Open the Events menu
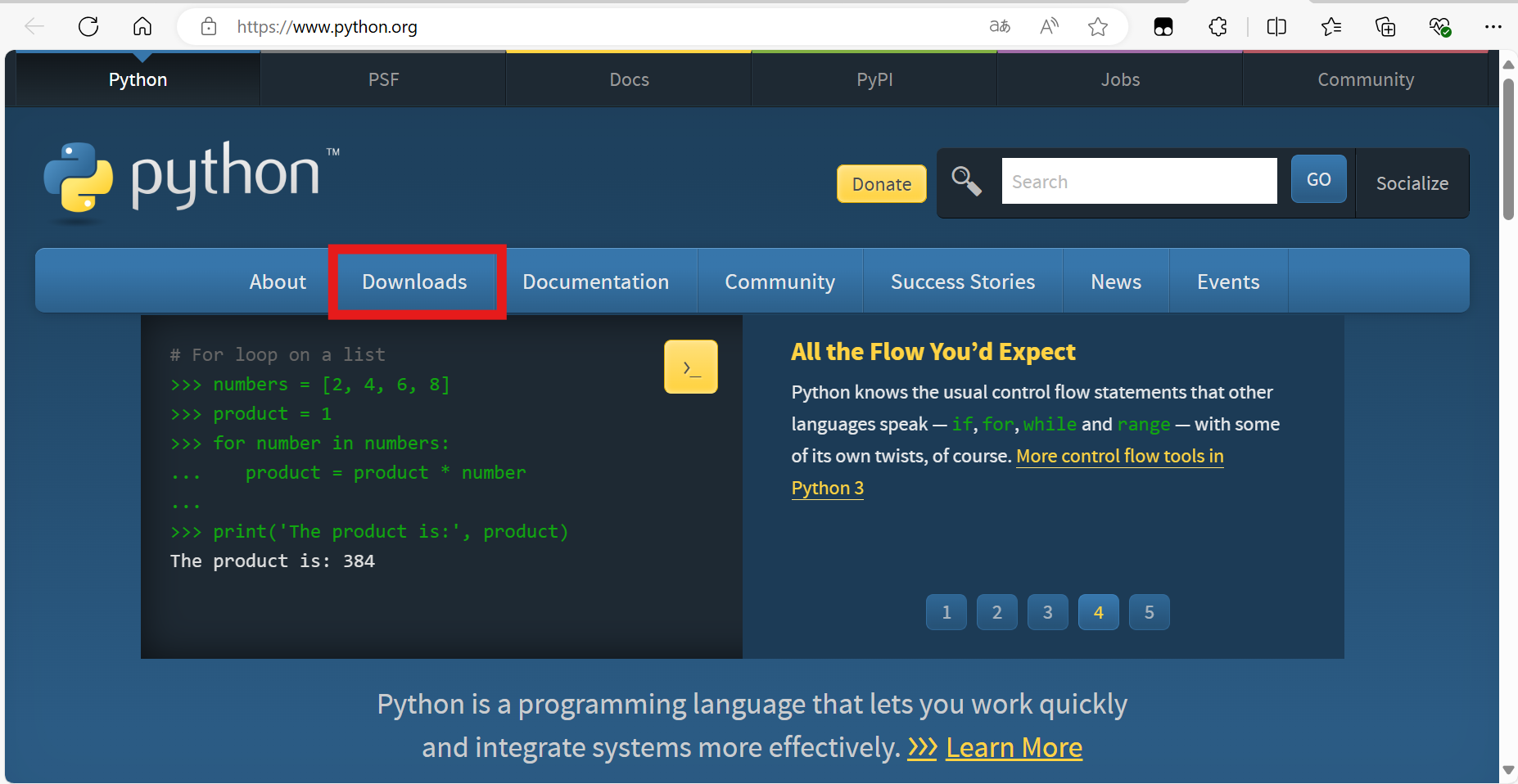The height and width of the screenshot is (784, 1518). pyautogui.click(x=1228, y=282)
